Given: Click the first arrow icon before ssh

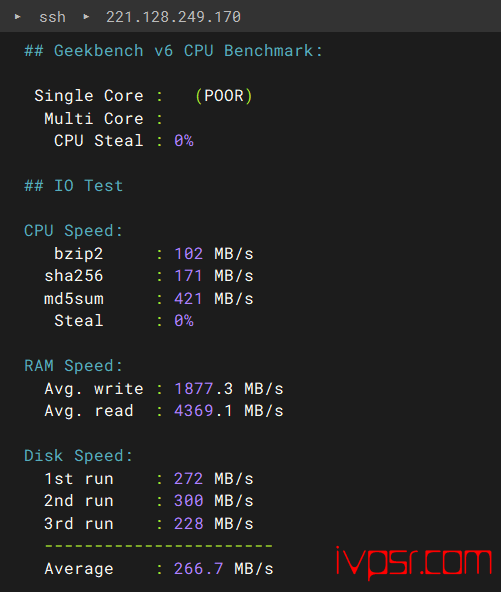Looking at the screenshot, I should point(17,17).
